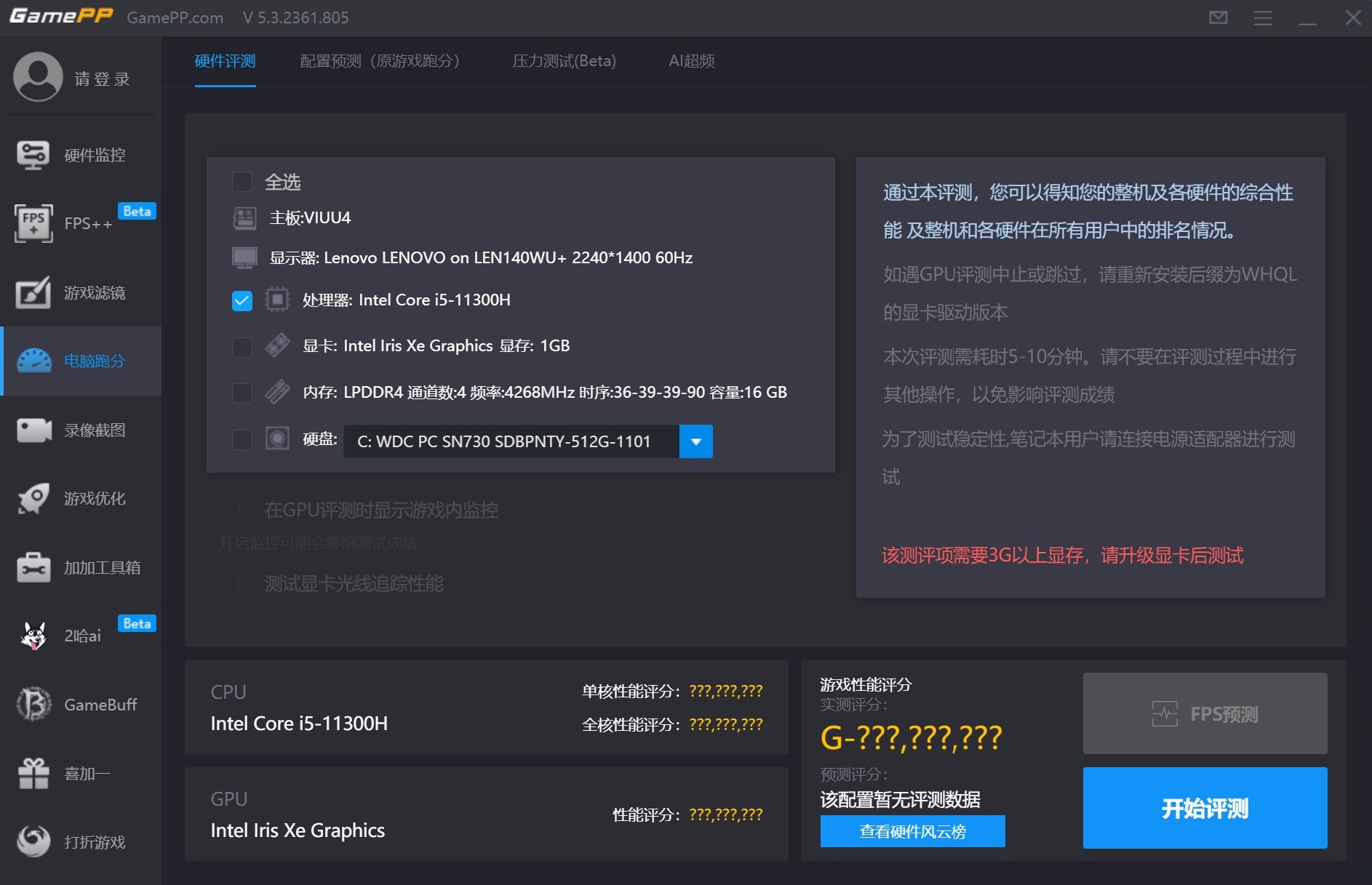Click version text V 5.3.2361.805
Image resolution: width=1372 pixels, height=885 pixels.
tap(296, 17)
